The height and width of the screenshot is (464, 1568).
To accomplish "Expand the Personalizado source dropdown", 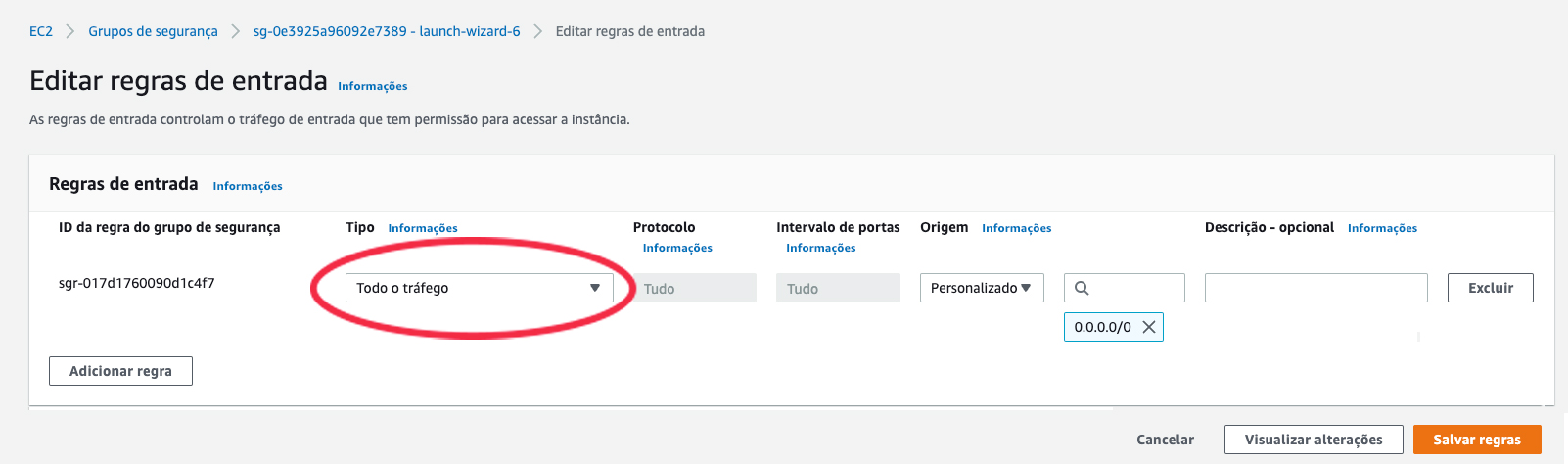I will coord(981,288).
